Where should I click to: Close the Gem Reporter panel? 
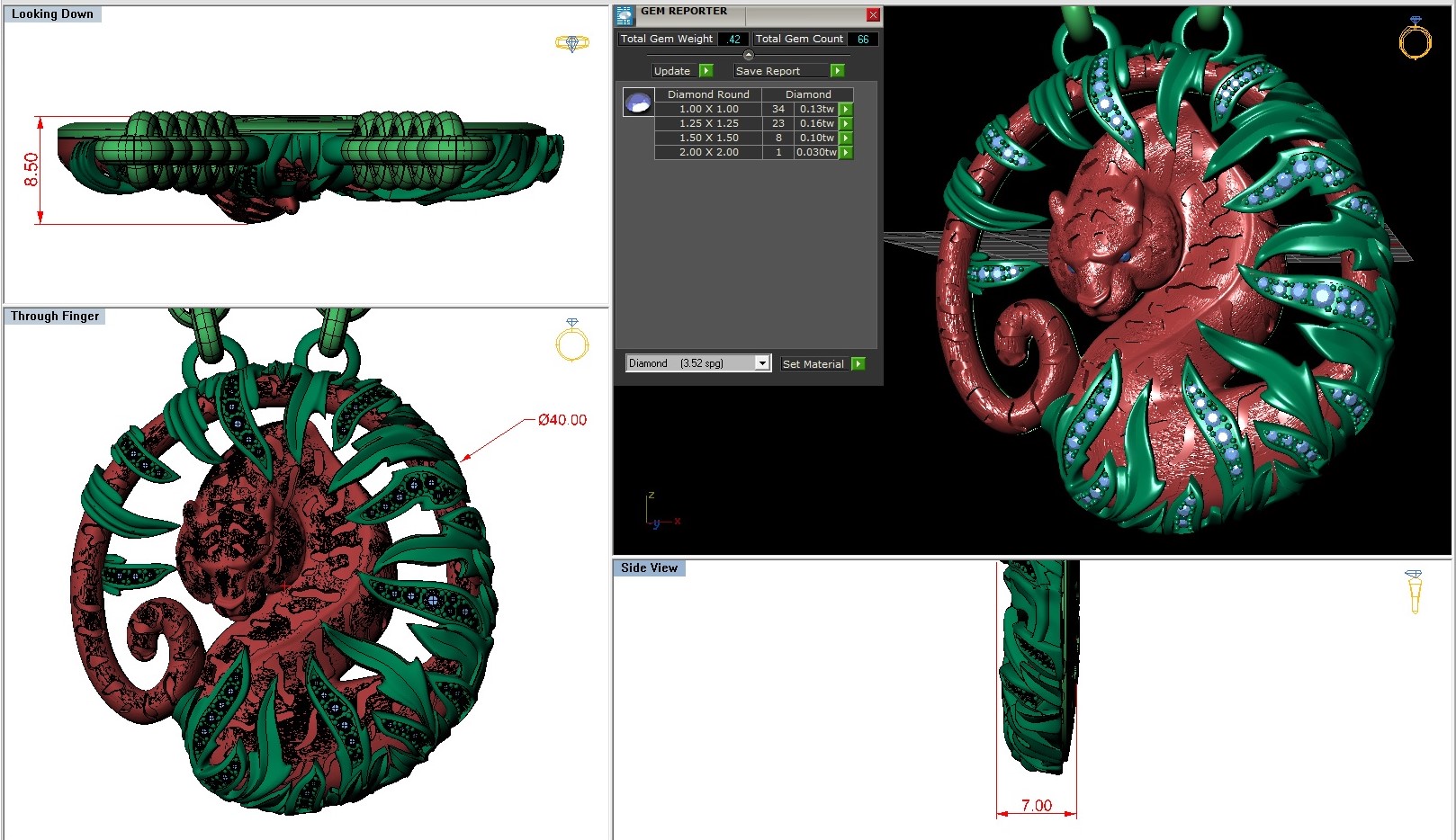[x=873, y=14]
